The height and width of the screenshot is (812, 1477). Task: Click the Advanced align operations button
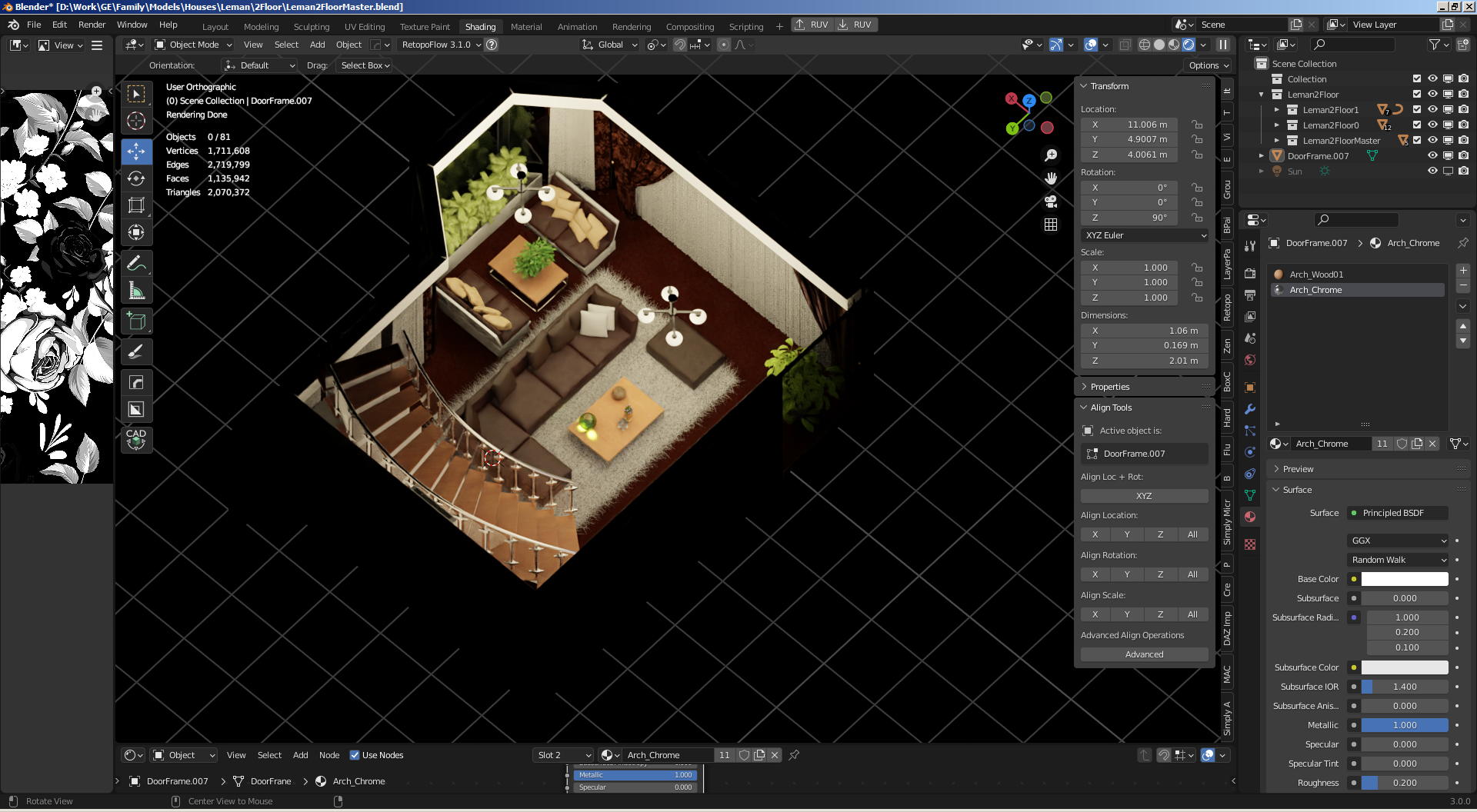(1144, 654)
